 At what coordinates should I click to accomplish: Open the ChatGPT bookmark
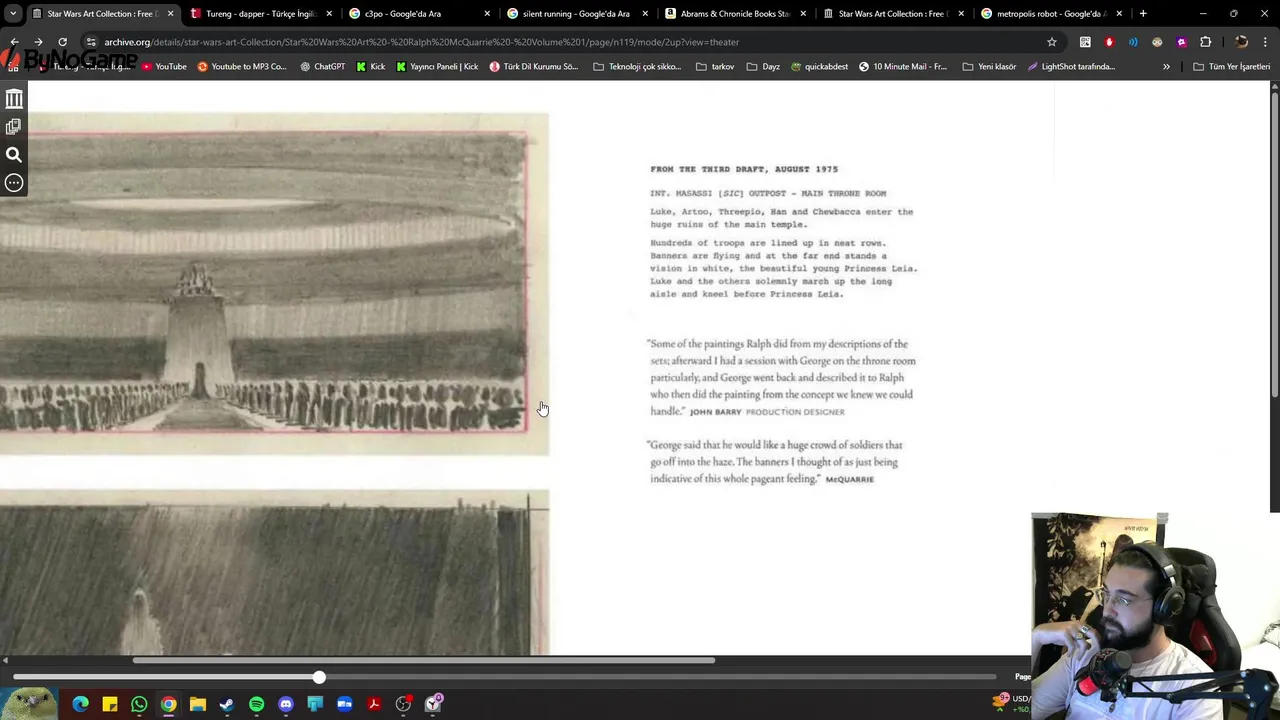[x=322, y=67]
